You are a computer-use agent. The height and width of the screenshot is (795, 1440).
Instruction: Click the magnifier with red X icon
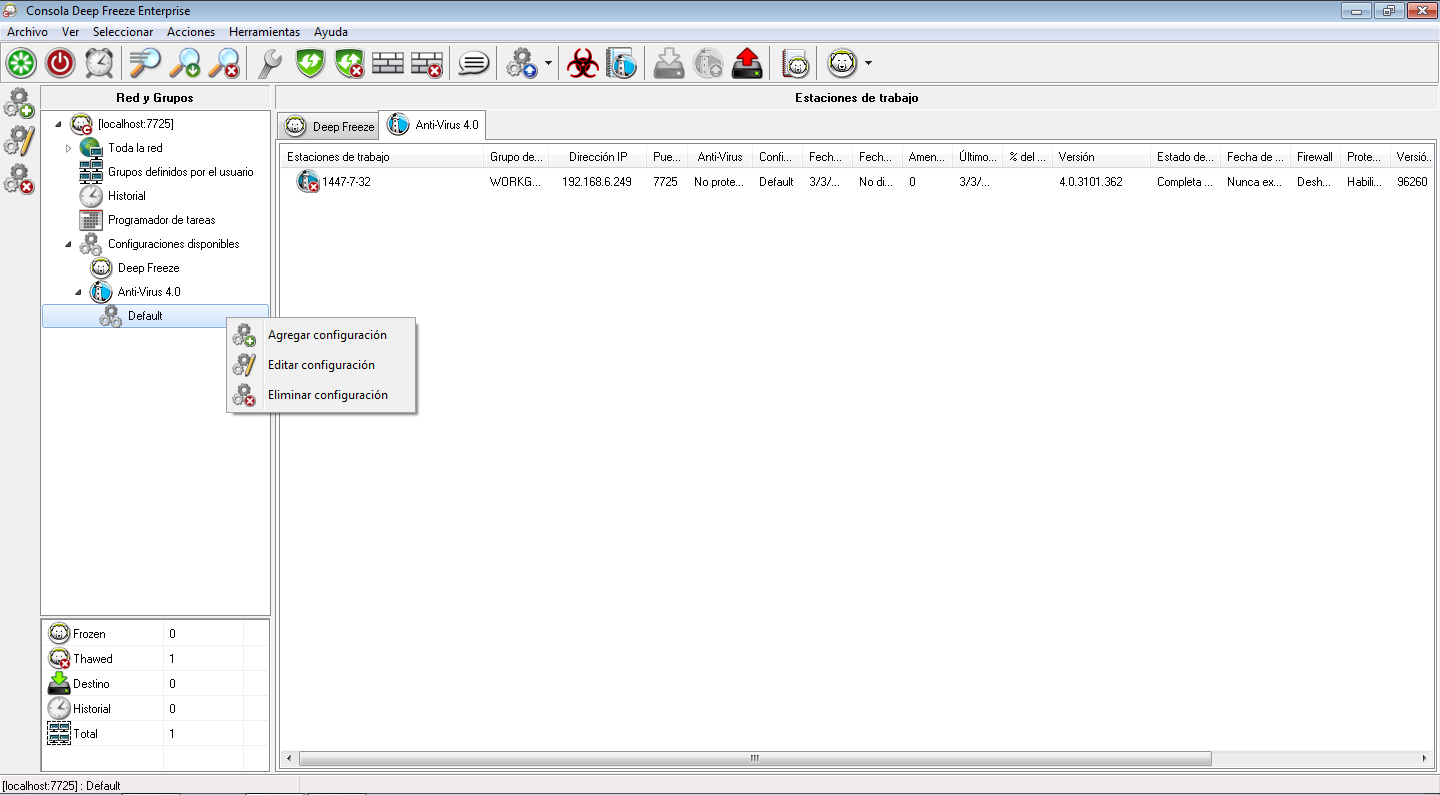[224, 64]
